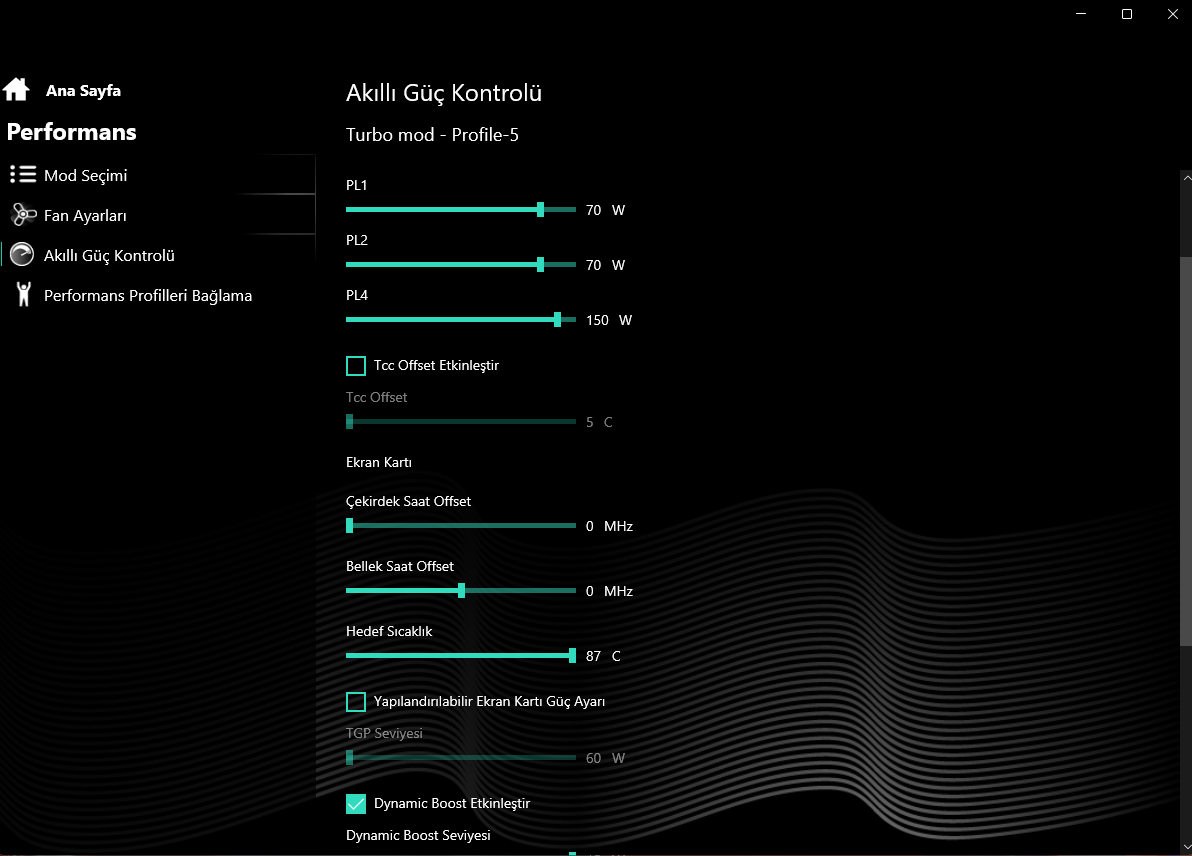The height and width of the screenshot is (856, 1192).
Task: Select Performans Profilleri Bağlama menu entry
Action: (147, 295)
